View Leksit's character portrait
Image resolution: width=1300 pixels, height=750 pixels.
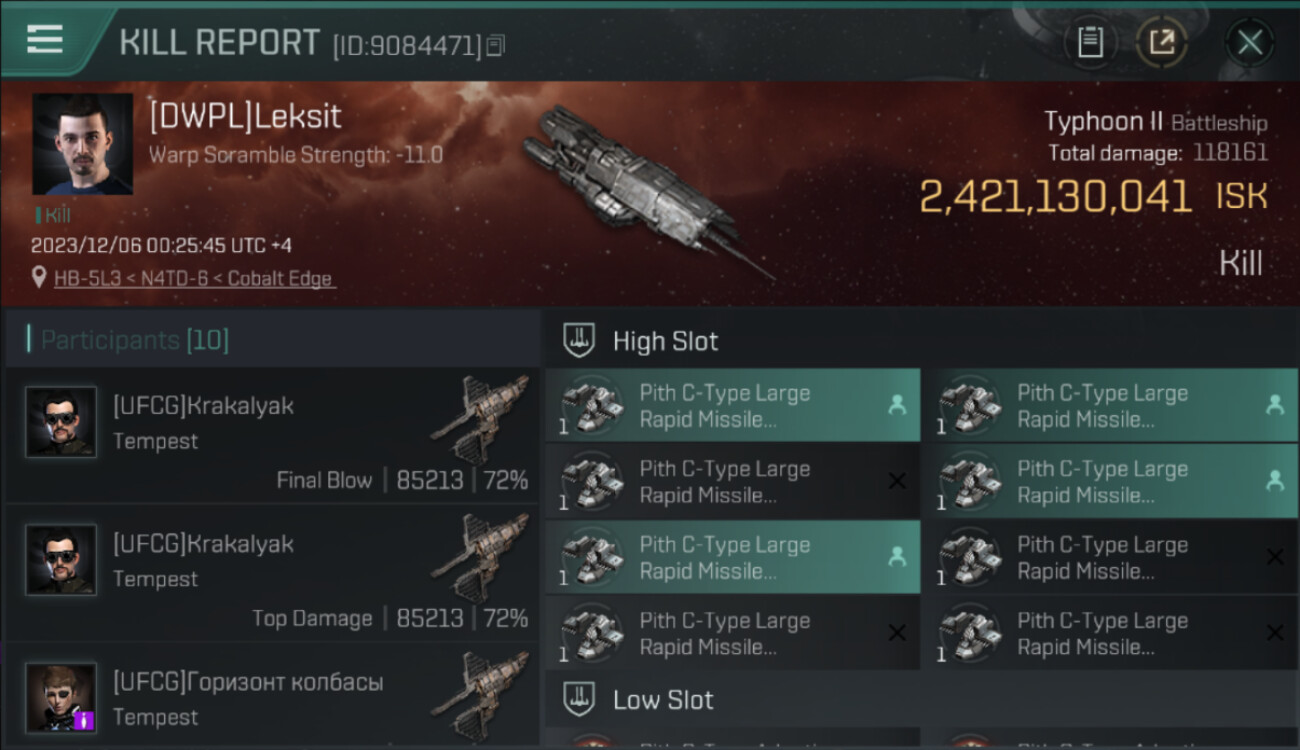pyautogui.click(x=82, y=144)
